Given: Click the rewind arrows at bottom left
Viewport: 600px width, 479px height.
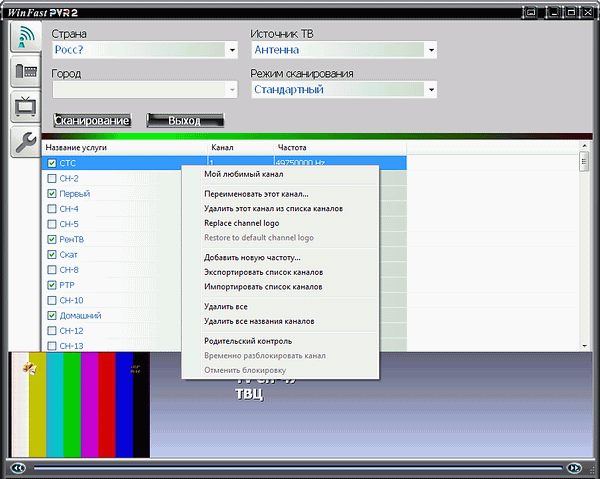Looking at the screenshot, I should [17, 467].
